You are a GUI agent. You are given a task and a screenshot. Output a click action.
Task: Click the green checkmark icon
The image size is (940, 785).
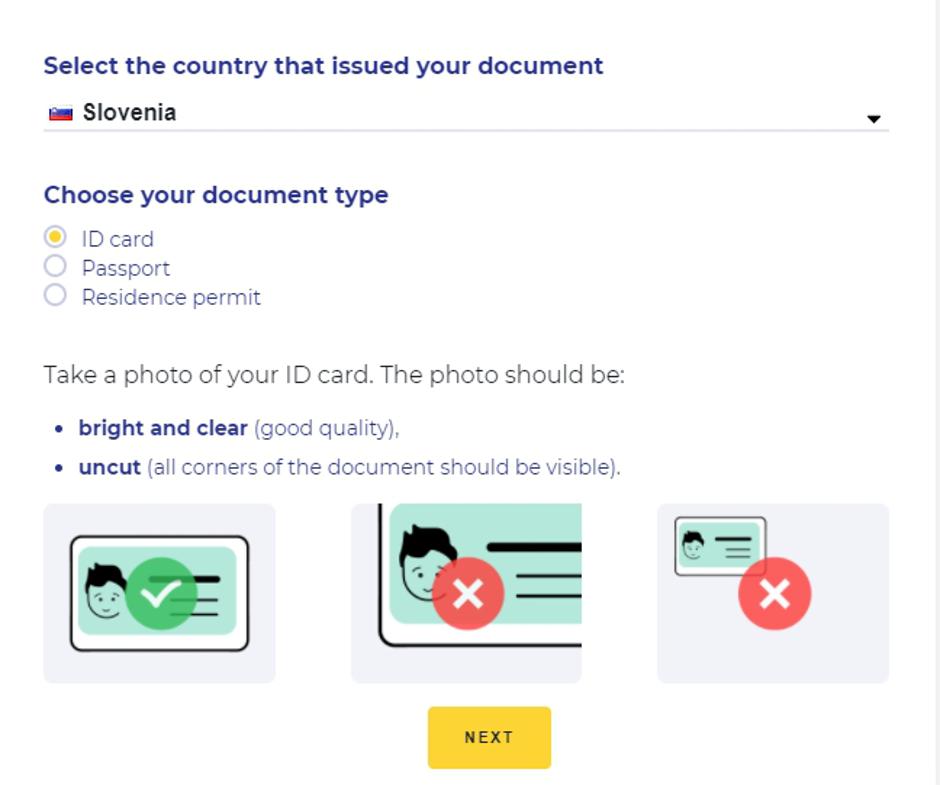(x=160, y=594)
